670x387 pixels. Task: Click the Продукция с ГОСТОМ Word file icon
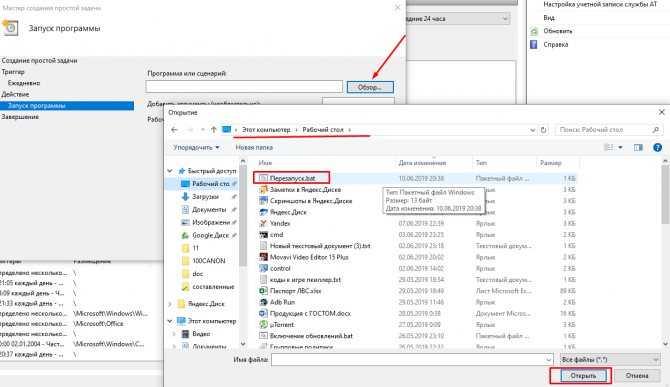264,313
